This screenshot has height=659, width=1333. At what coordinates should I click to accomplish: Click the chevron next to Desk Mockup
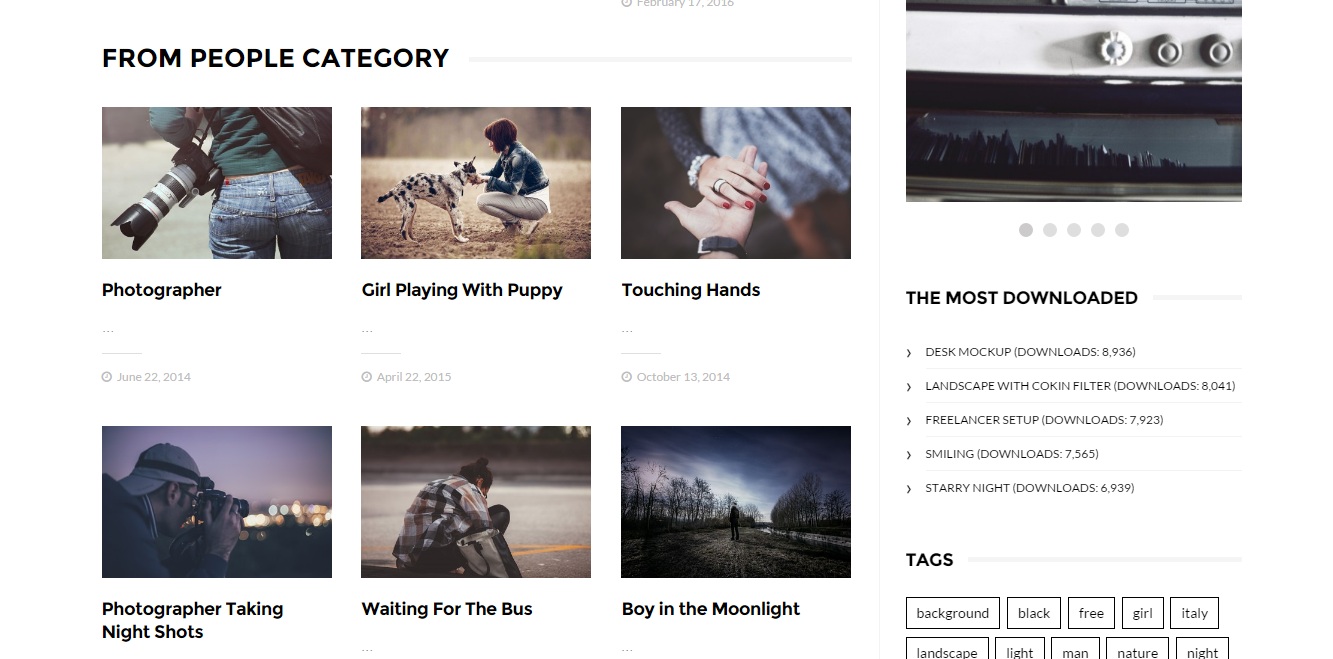click(x=909, y=353)
